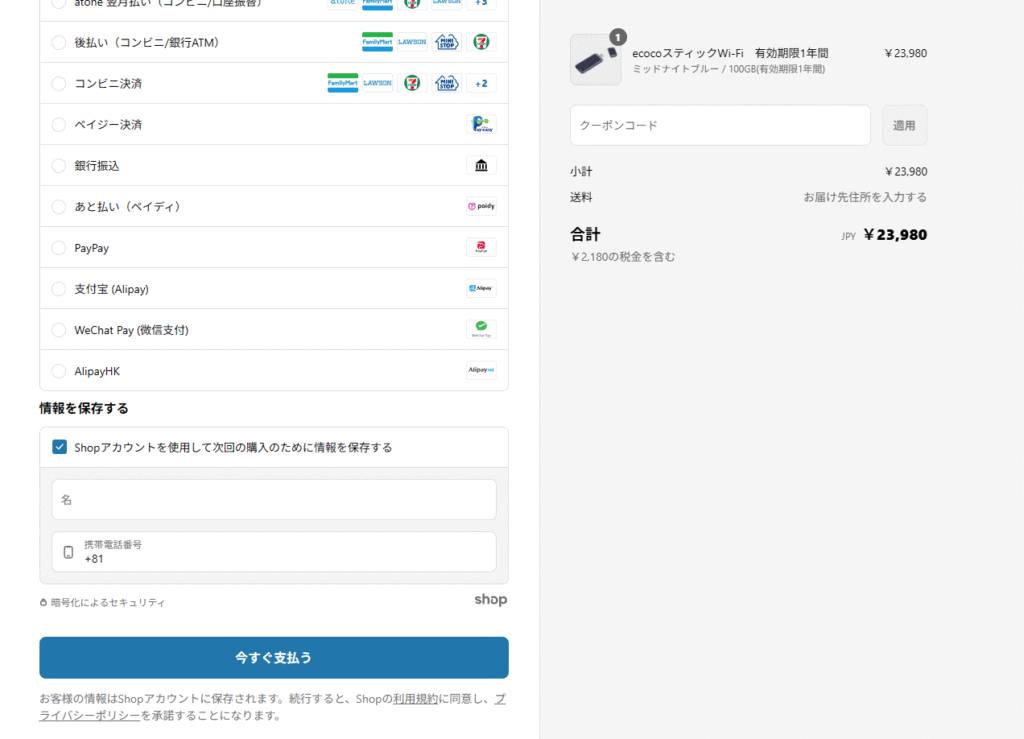Expand the +2 more stores badge
Viewport: 1024px width, 739px height.
coord(481,83)
